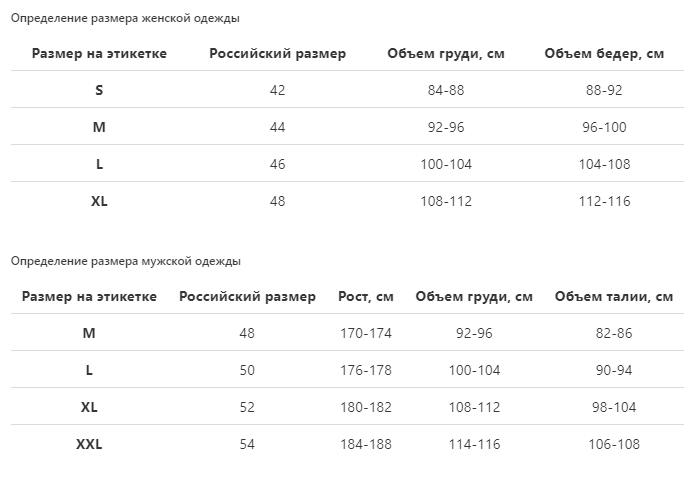The height and width of the screenshot is (482, 690).
Task: Select hips value 112-116
Action: click(x=604, y=201)
